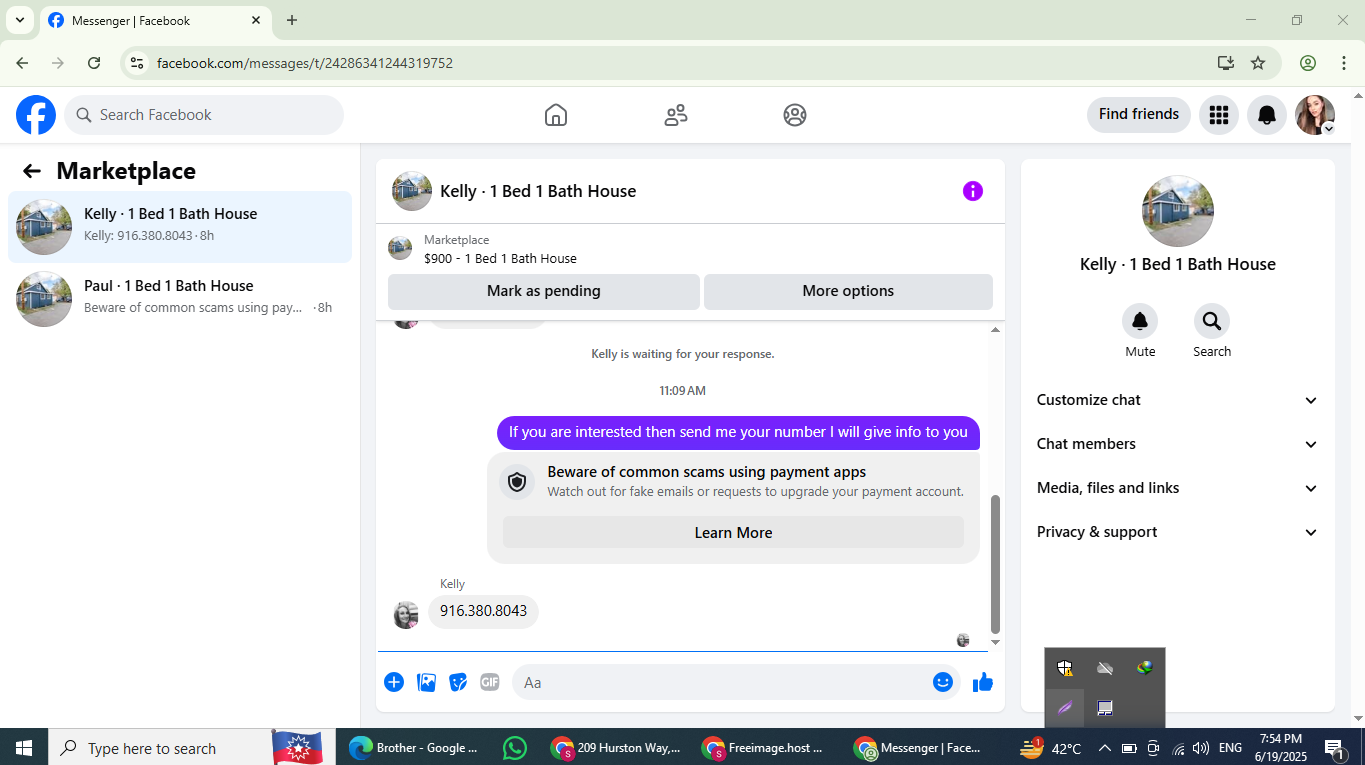This screenshot has height=765, width=1365.
Task: Choose a GIF icon
Action: click(x=489, y=682)
